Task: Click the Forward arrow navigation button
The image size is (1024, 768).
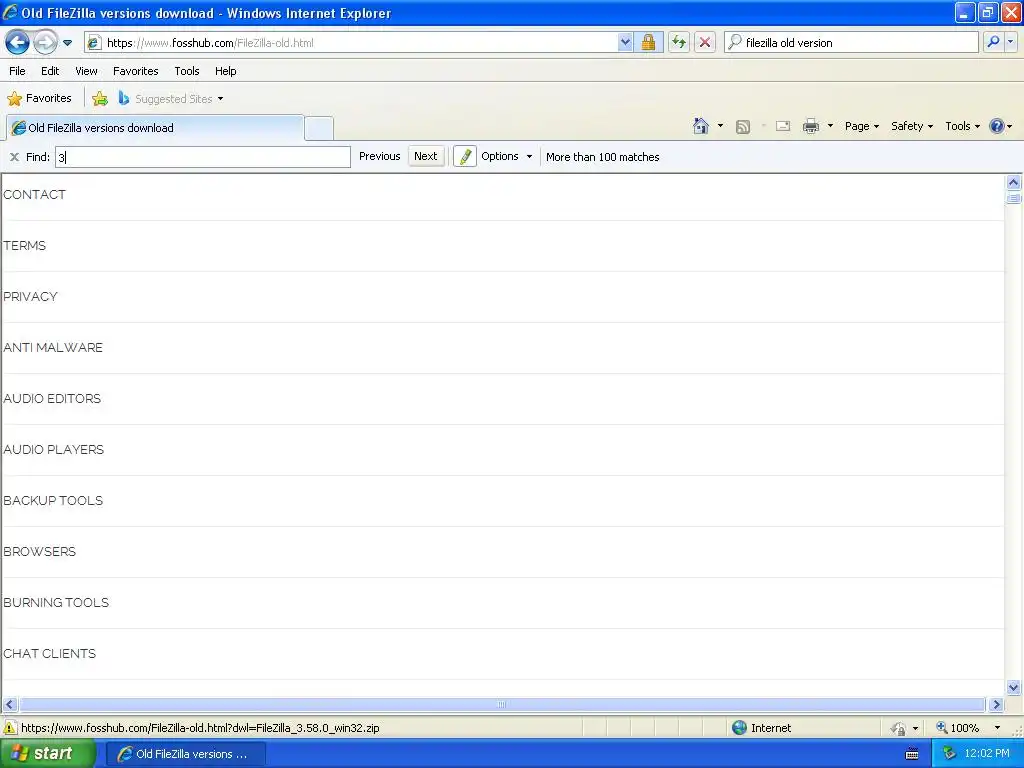Action: (x=45, y=43)
